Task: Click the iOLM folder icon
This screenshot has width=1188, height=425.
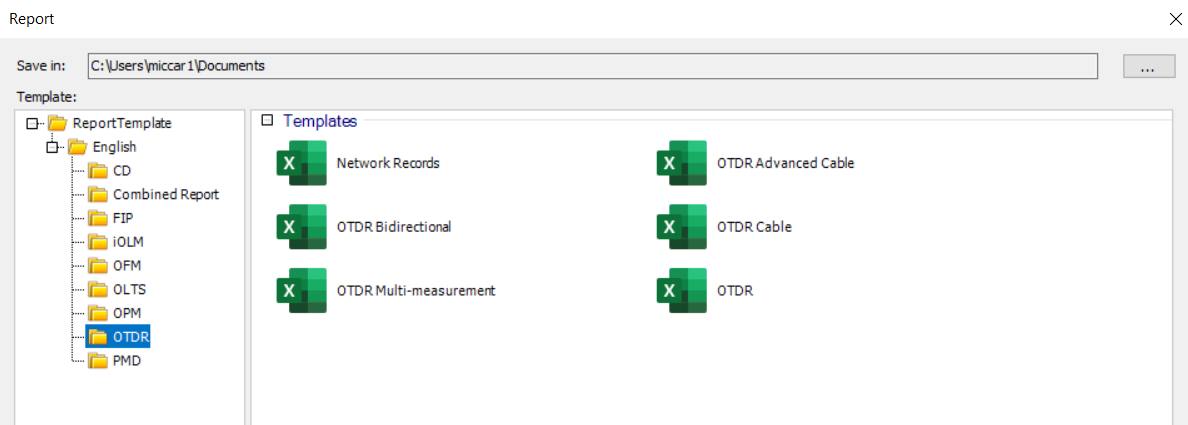Action: click(x=98, y=242)
